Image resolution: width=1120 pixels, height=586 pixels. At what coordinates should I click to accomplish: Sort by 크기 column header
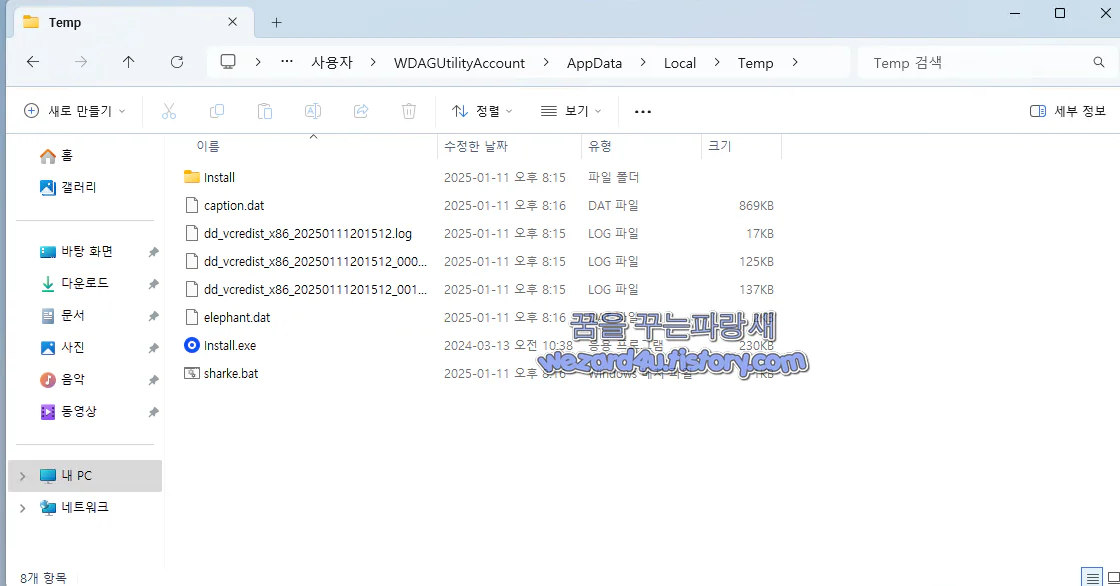[x=719, y=146]
